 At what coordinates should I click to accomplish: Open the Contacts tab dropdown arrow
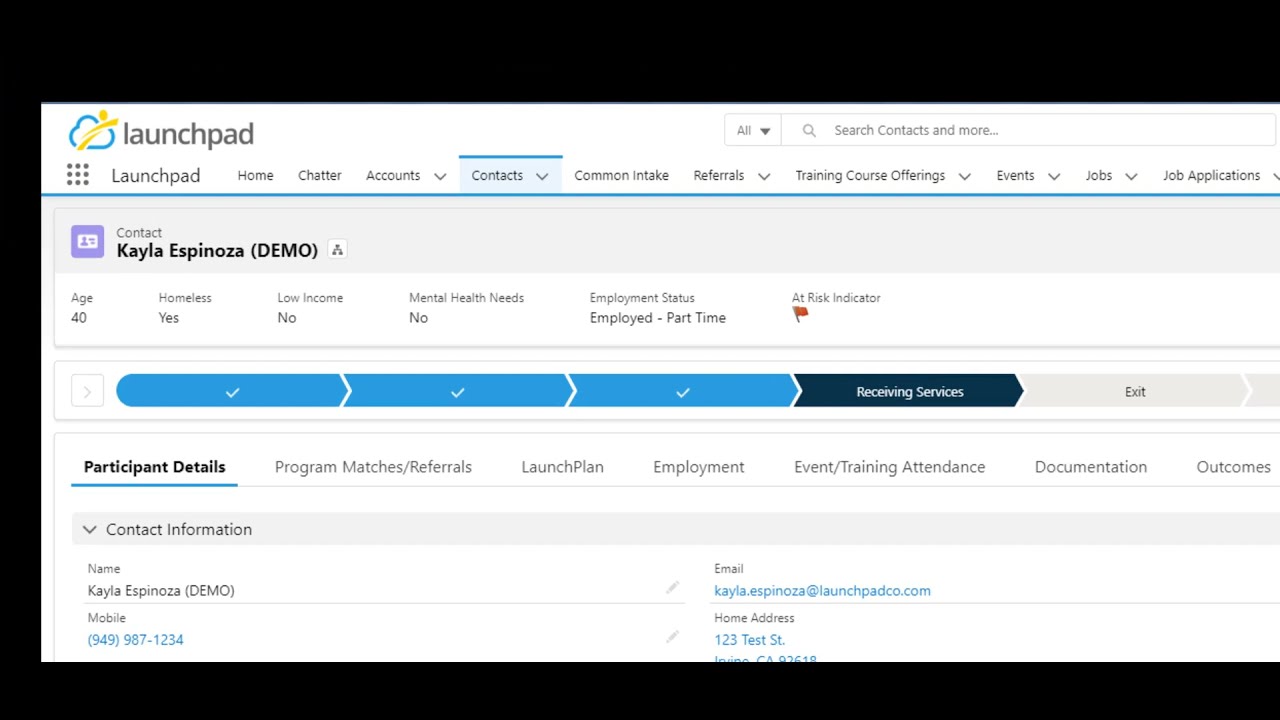click(542, 176)
